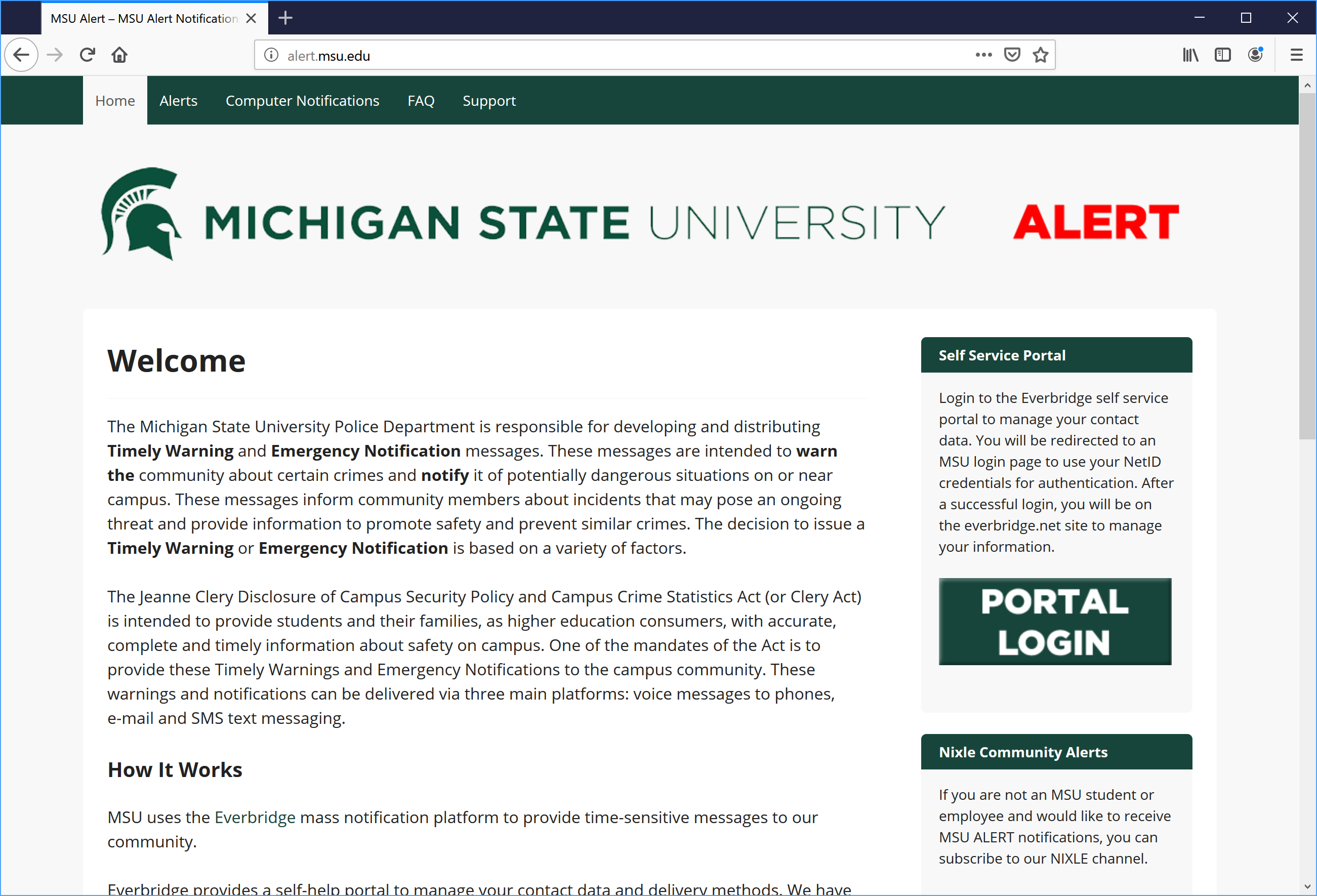Click the Welcome heading
This screenshot has width=1317, height=896.
pyautogui.click(x=176, y=360)
